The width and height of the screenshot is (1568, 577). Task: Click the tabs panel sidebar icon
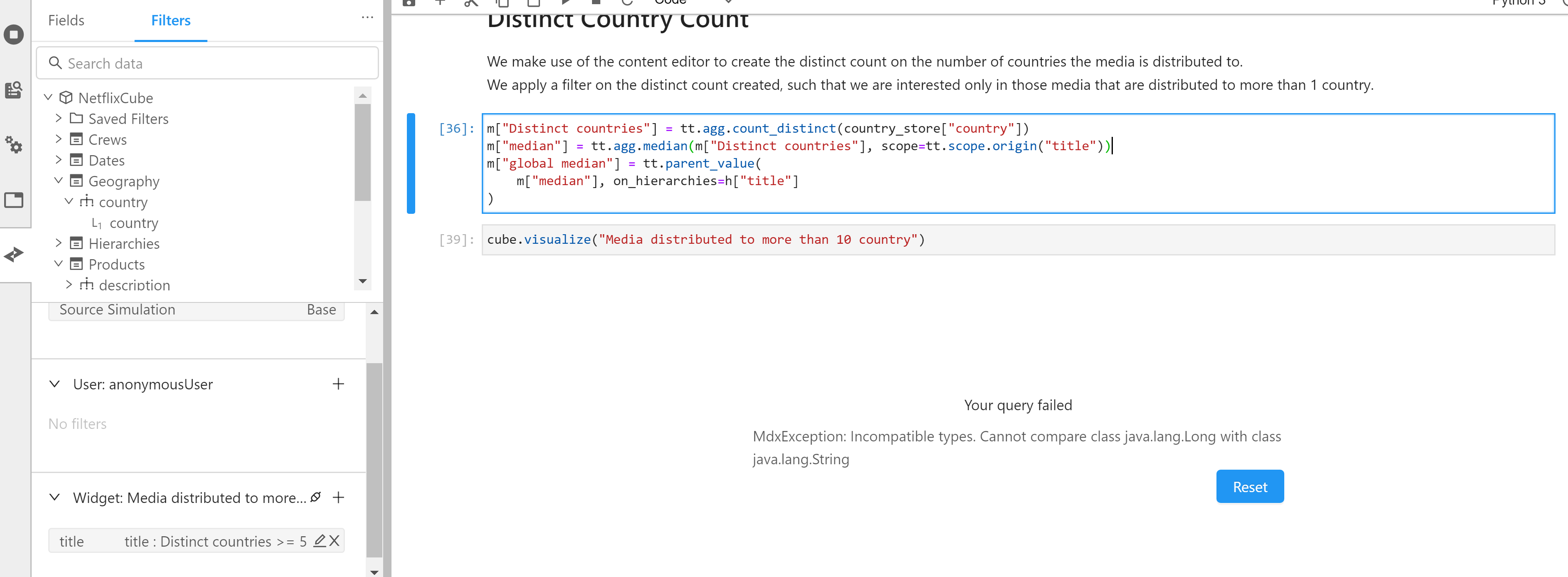coord(13,200)
